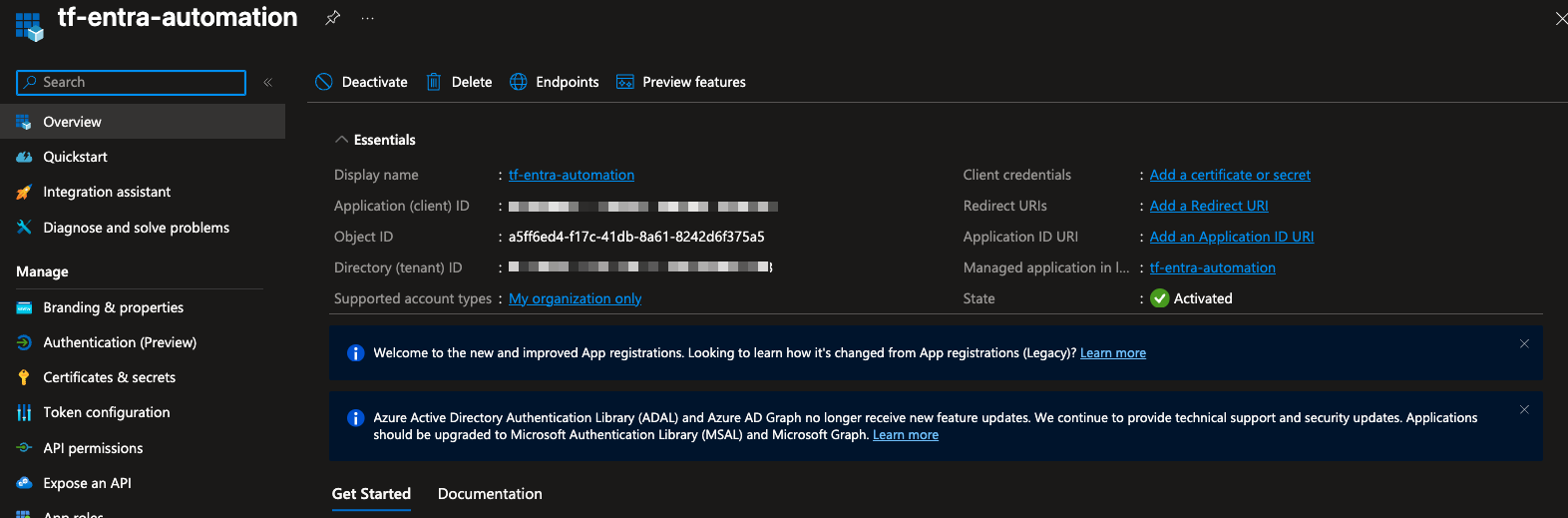1568x518 pixels.
Task: Collapse the Essentials section
Action: (375, 140)
